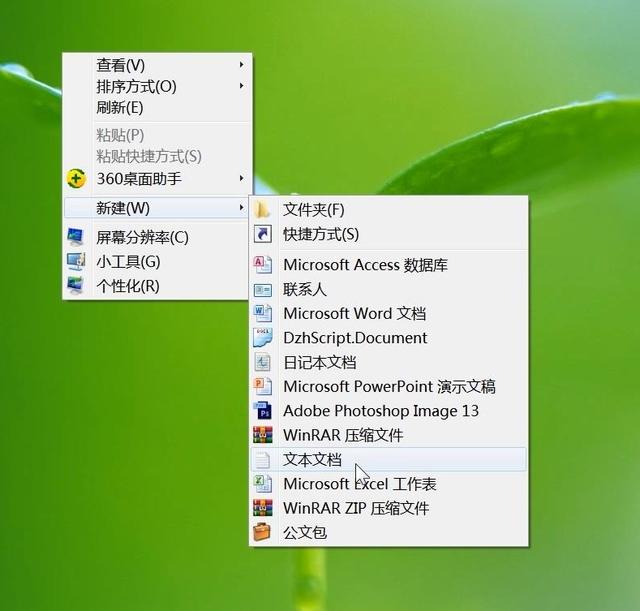Select the 公文包 entry
The width and height of the screenshot is (640, 611).
click(x=389, y=533)
